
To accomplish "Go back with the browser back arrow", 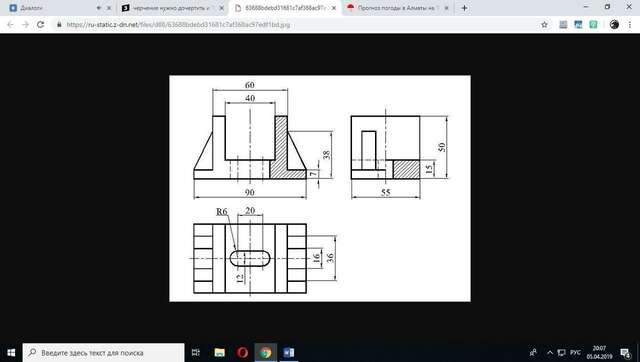I will tap(10, 24).
